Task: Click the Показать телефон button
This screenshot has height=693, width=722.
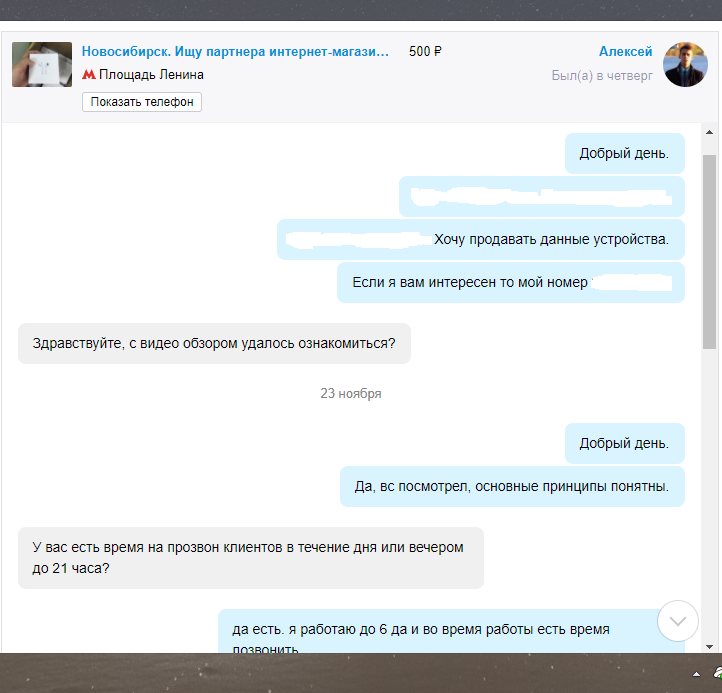Action: coord(142,102)
